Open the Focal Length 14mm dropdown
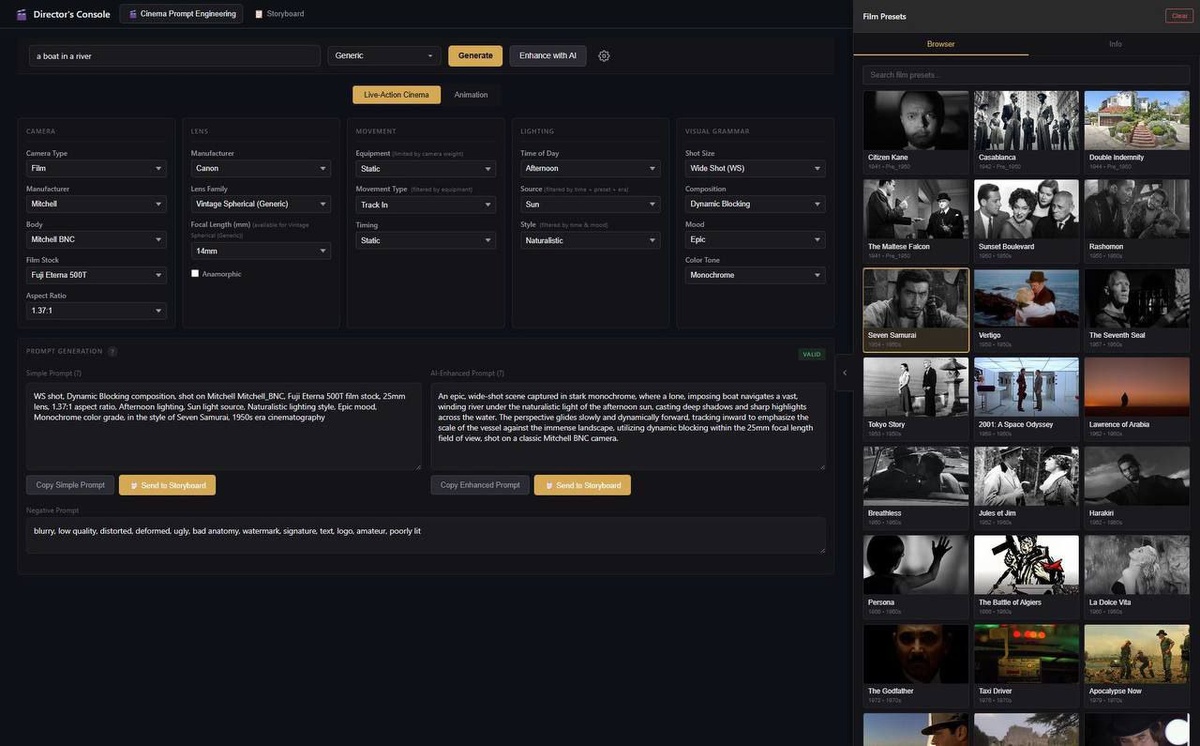1200x746 pixels. [x=261, y=251]
